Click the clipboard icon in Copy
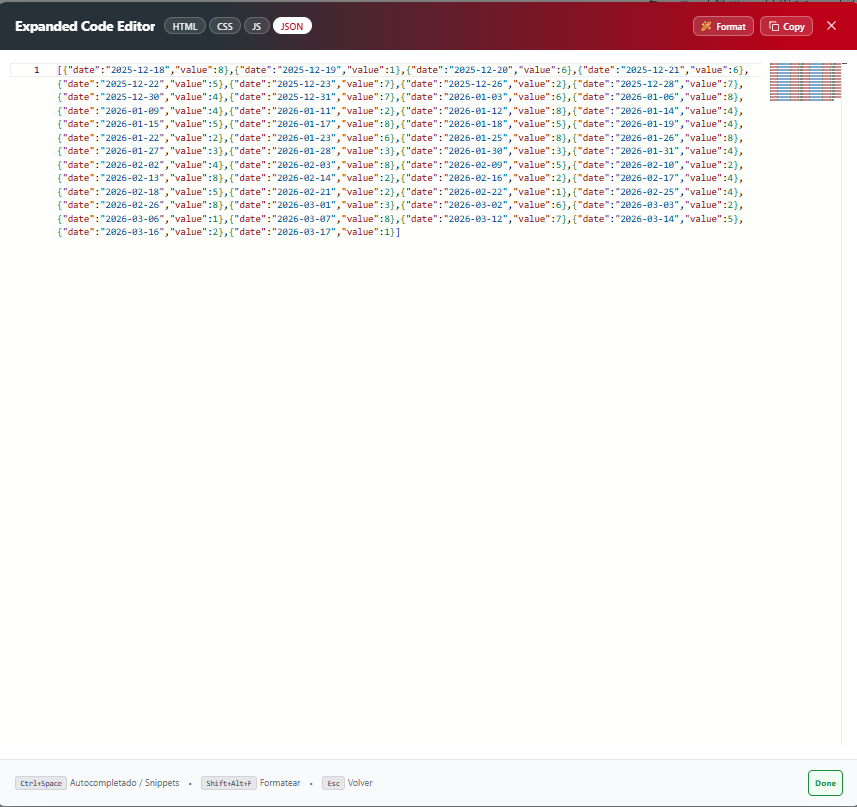The width and height of the screenshot is (857, 807). [x=774, y=26]
